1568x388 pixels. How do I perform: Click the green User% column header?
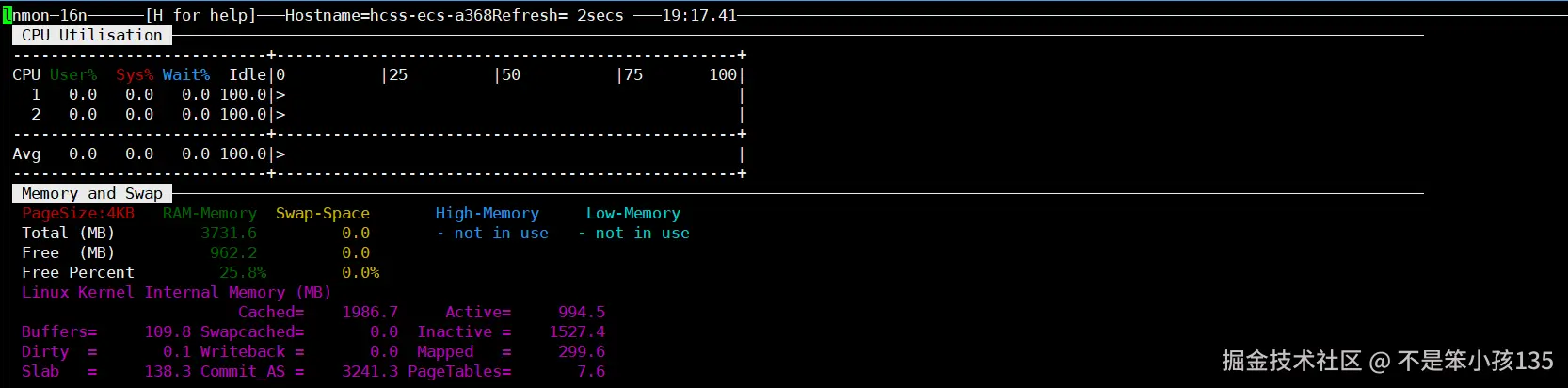pyautogui.click(x=73, y=74)
